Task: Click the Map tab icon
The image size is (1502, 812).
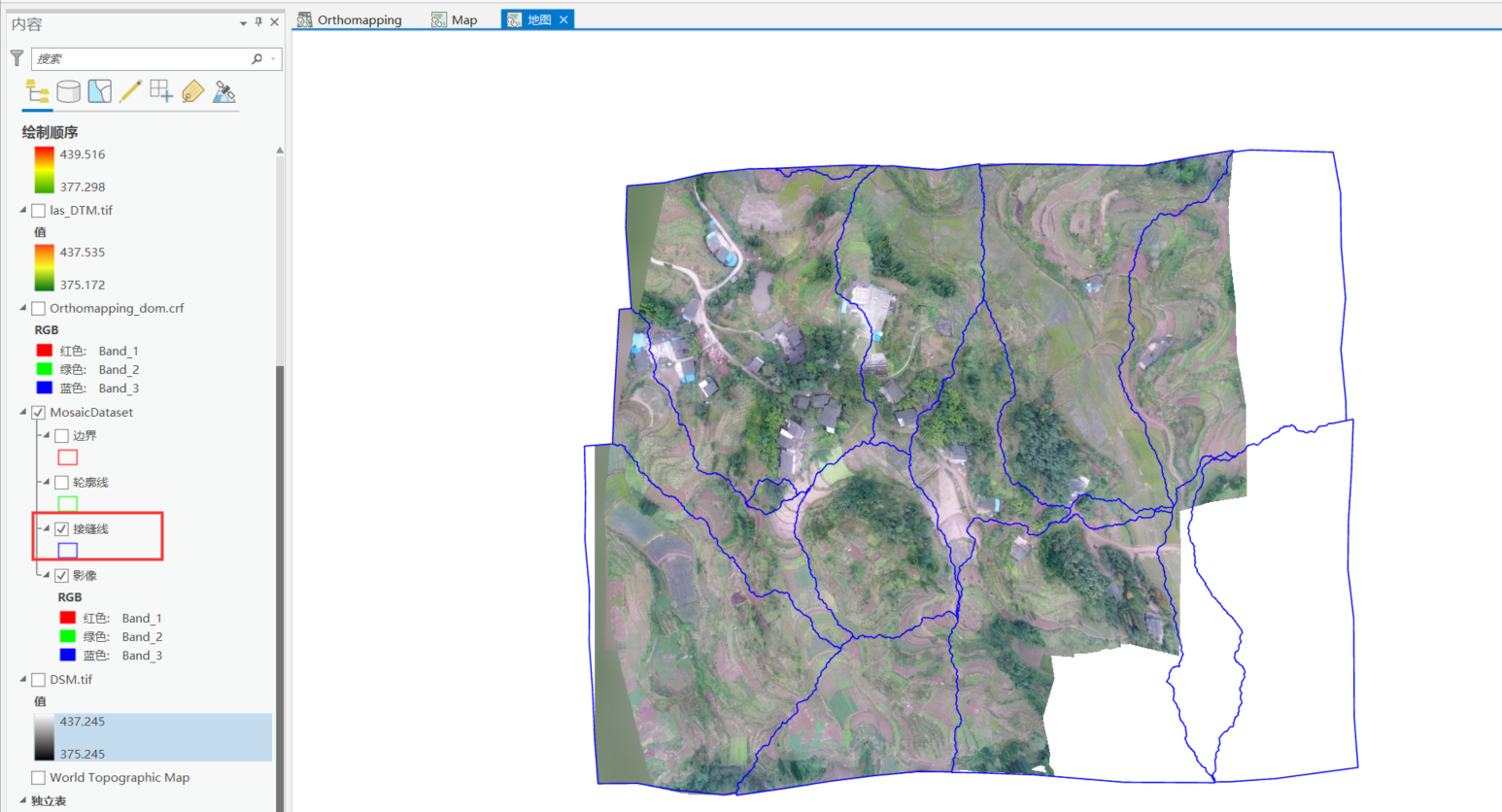Action: click(x=439, y=19)
